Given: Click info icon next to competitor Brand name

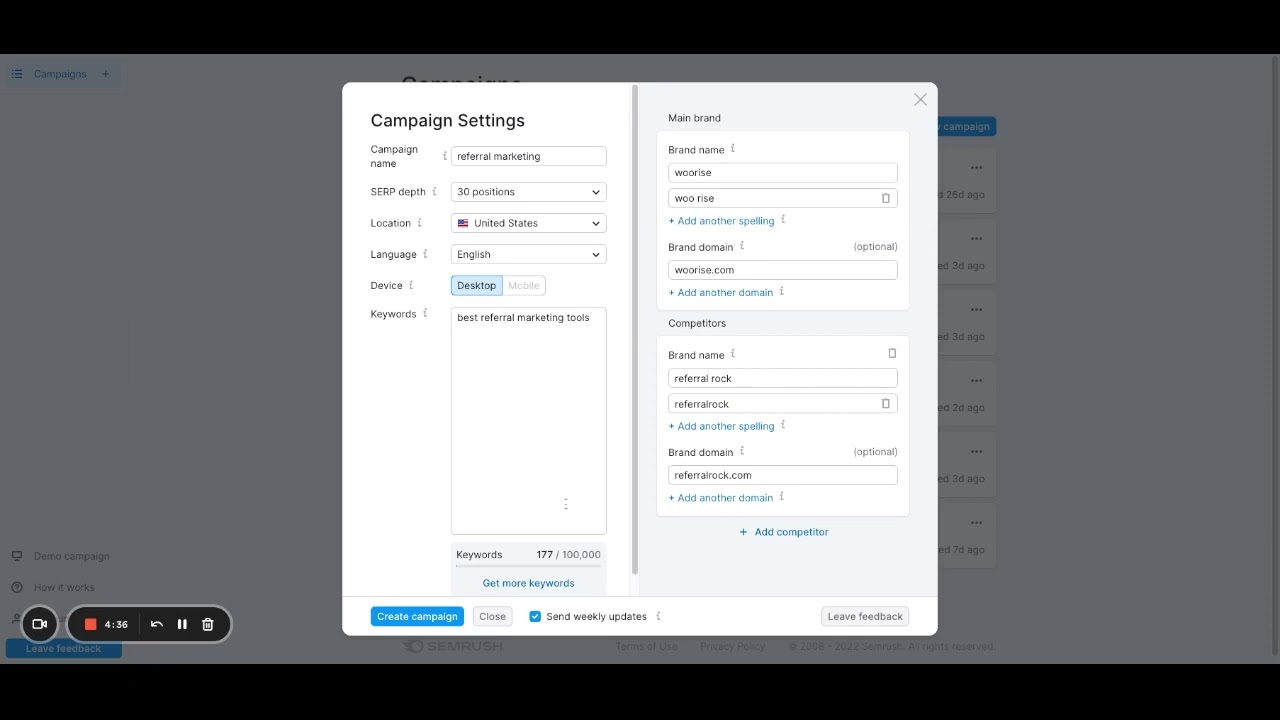Looking at the screenshot, I should (x=732, y=354).
